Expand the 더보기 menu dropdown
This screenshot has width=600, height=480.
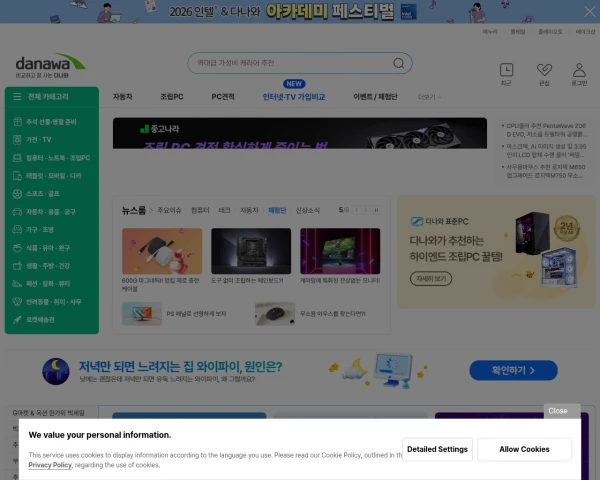click(x=429, y=97)
